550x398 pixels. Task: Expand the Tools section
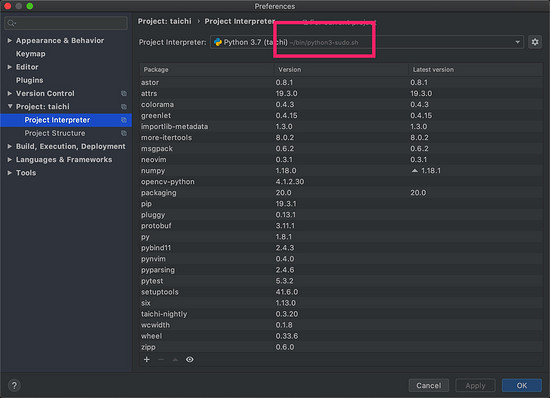(x=9, y=173)
